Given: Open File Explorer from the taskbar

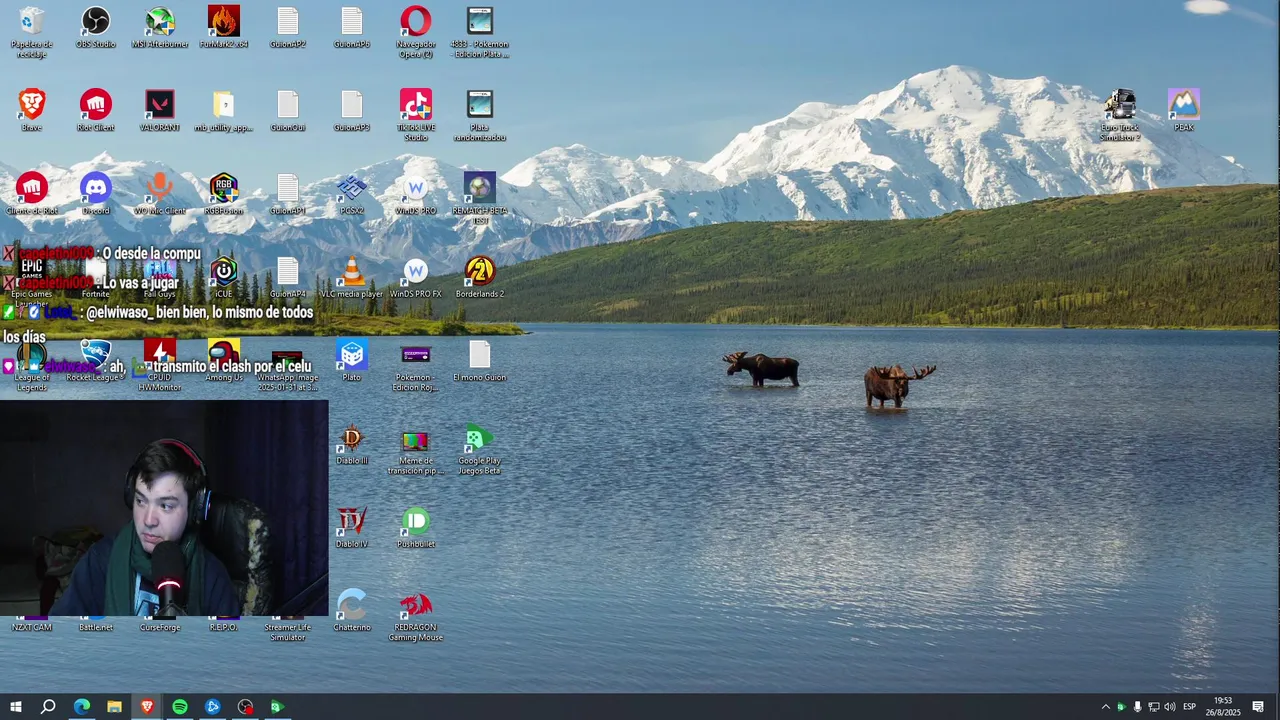Looking at the screenshot, I should (114, 707).
